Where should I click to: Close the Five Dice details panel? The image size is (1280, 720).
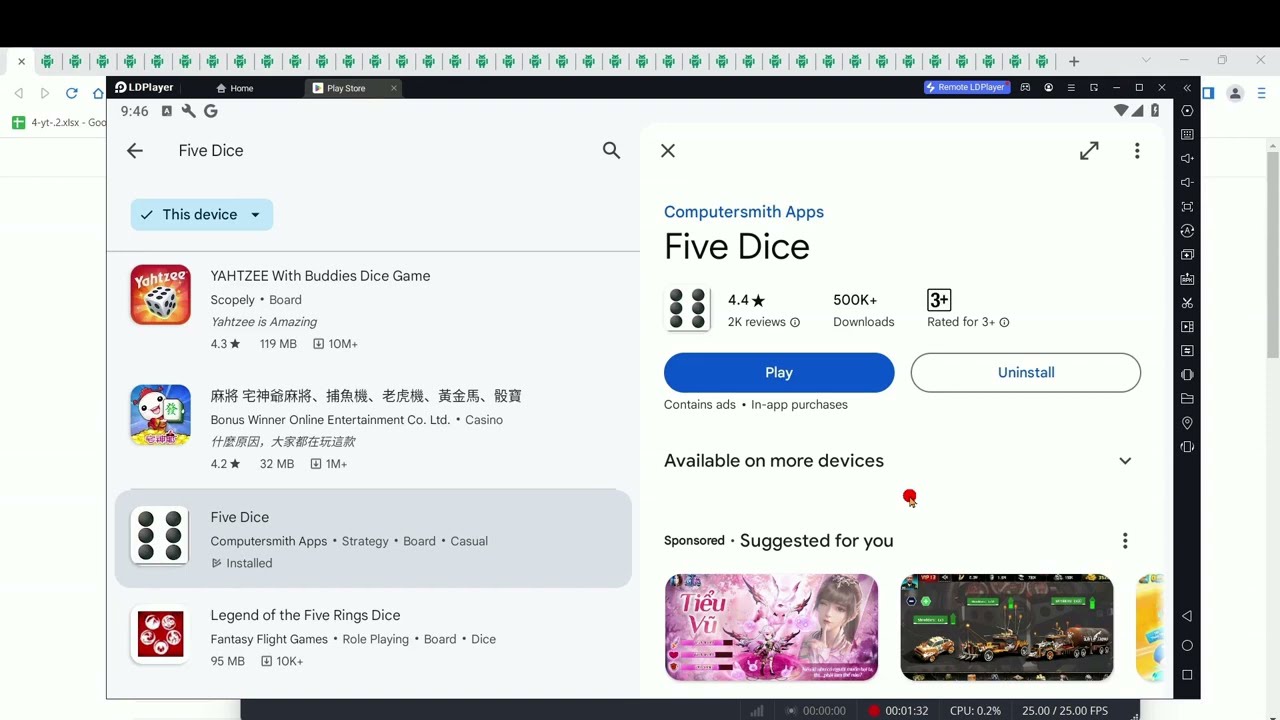click(x=668, y=151)
